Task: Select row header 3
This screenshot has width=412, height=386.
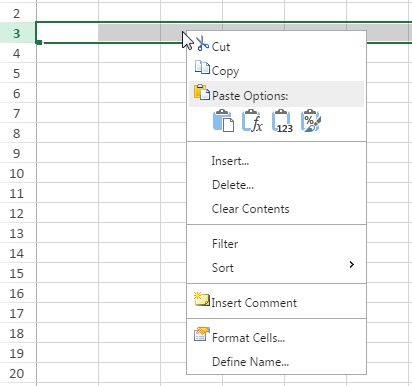Action: [x=17, y=33]
